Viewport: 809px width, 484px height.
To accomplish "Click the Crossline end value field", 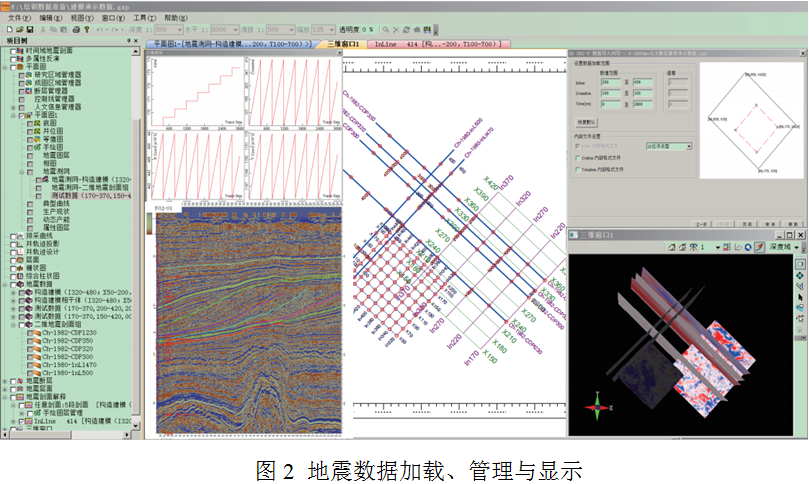I will (x=642, y=93).
